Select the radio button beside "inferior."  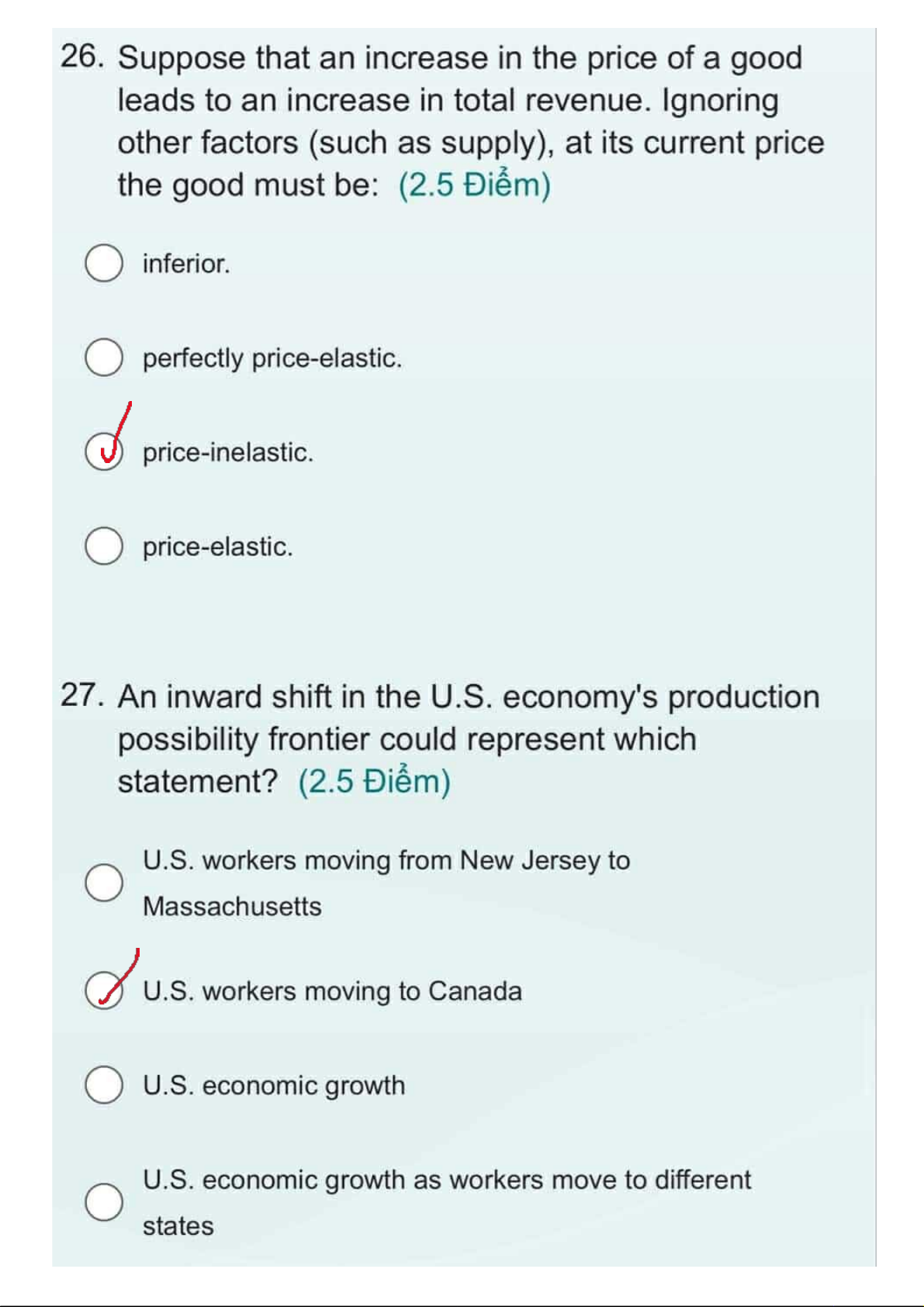103,264
